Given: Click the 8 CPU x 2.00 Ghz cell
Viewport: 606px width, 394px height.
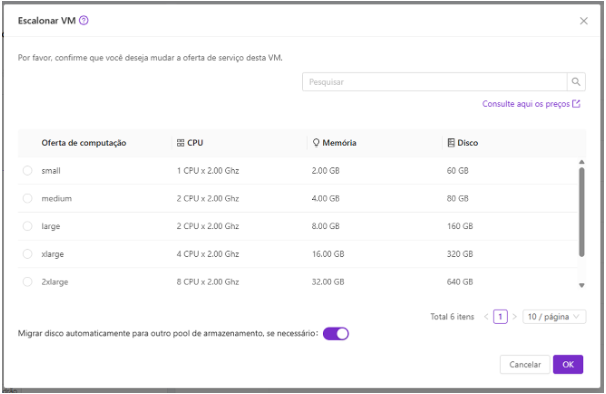Looking at the screenshot, I should 208,282.
